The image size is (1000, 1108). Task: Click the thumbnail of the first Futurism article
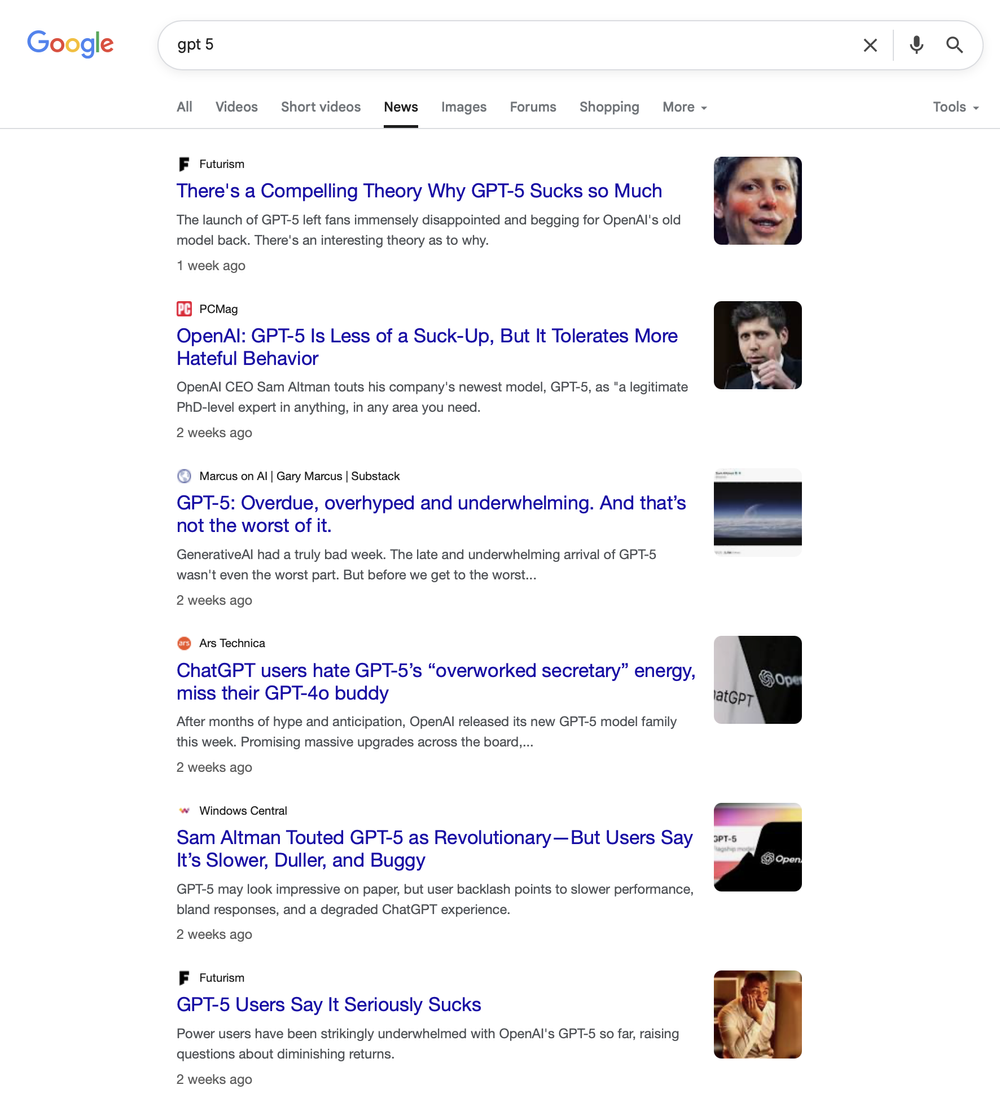758,201
